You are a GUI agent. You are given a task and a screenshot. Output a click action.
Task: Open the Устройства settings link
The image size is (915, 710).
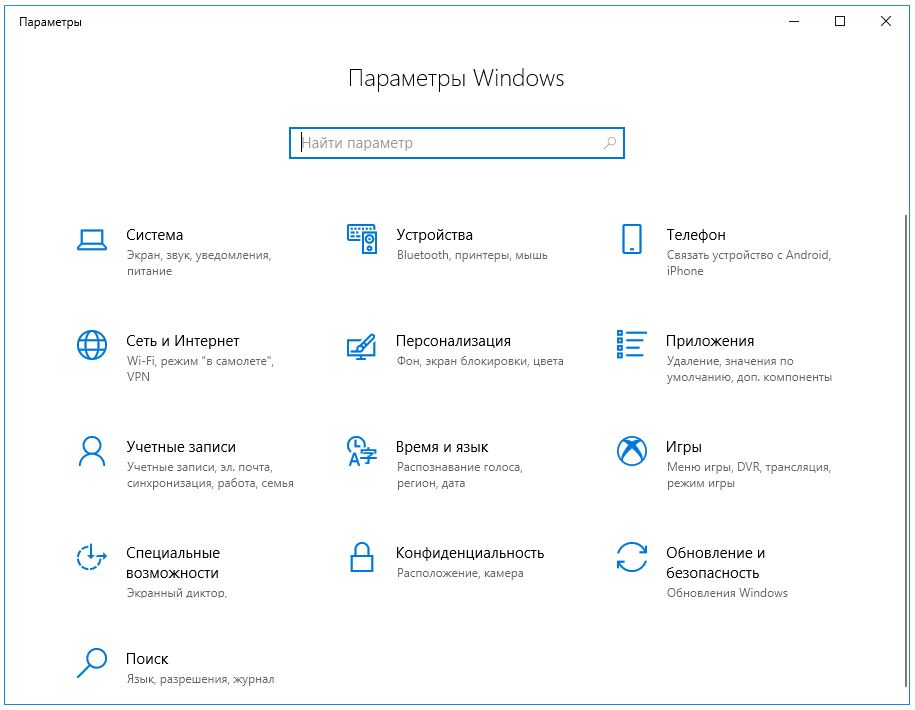click(x=434, y=235)
